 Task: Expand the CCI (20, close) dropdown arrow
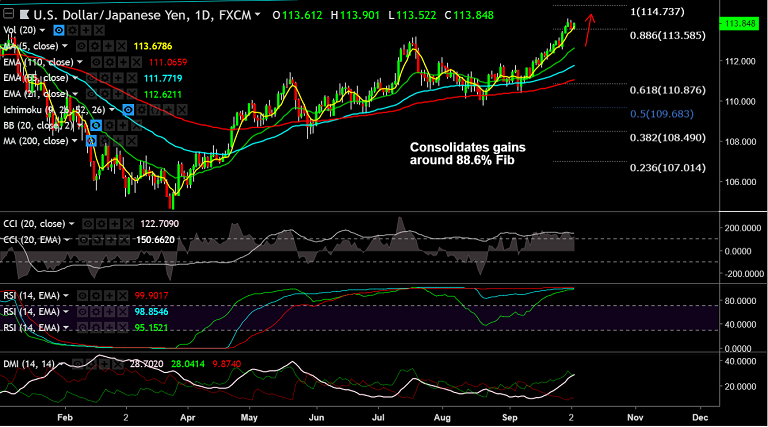point(72,224)
